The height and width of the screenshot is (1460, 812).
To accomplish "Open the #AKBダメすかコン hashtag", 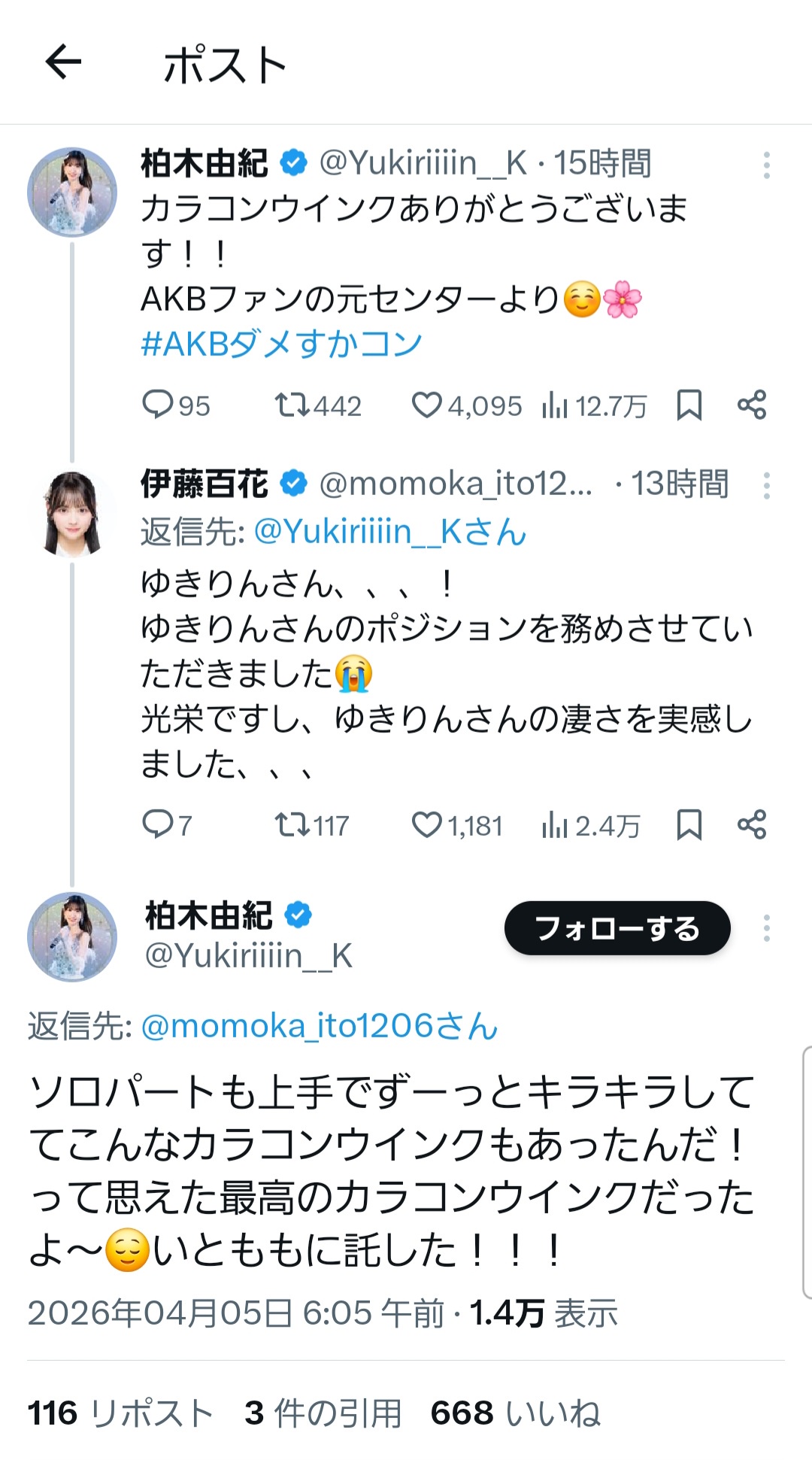I will (281, 344).
